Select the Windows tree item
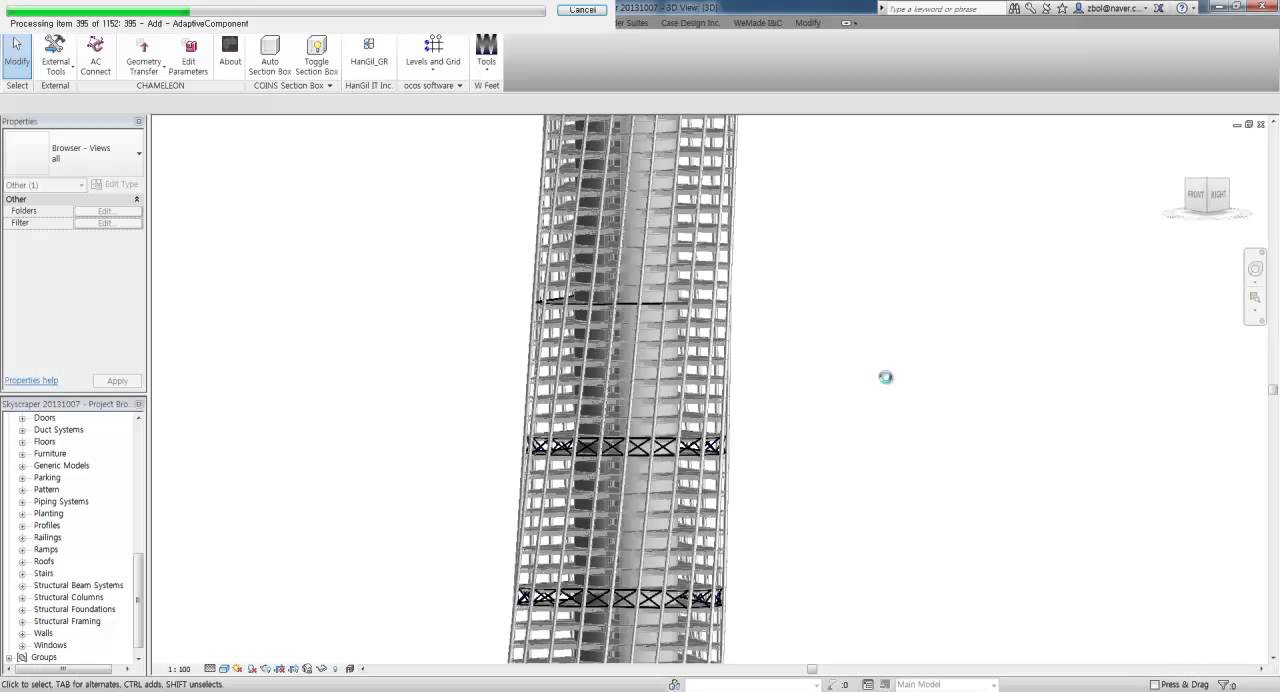This screenshot has width=1280, height=692. 50,646
